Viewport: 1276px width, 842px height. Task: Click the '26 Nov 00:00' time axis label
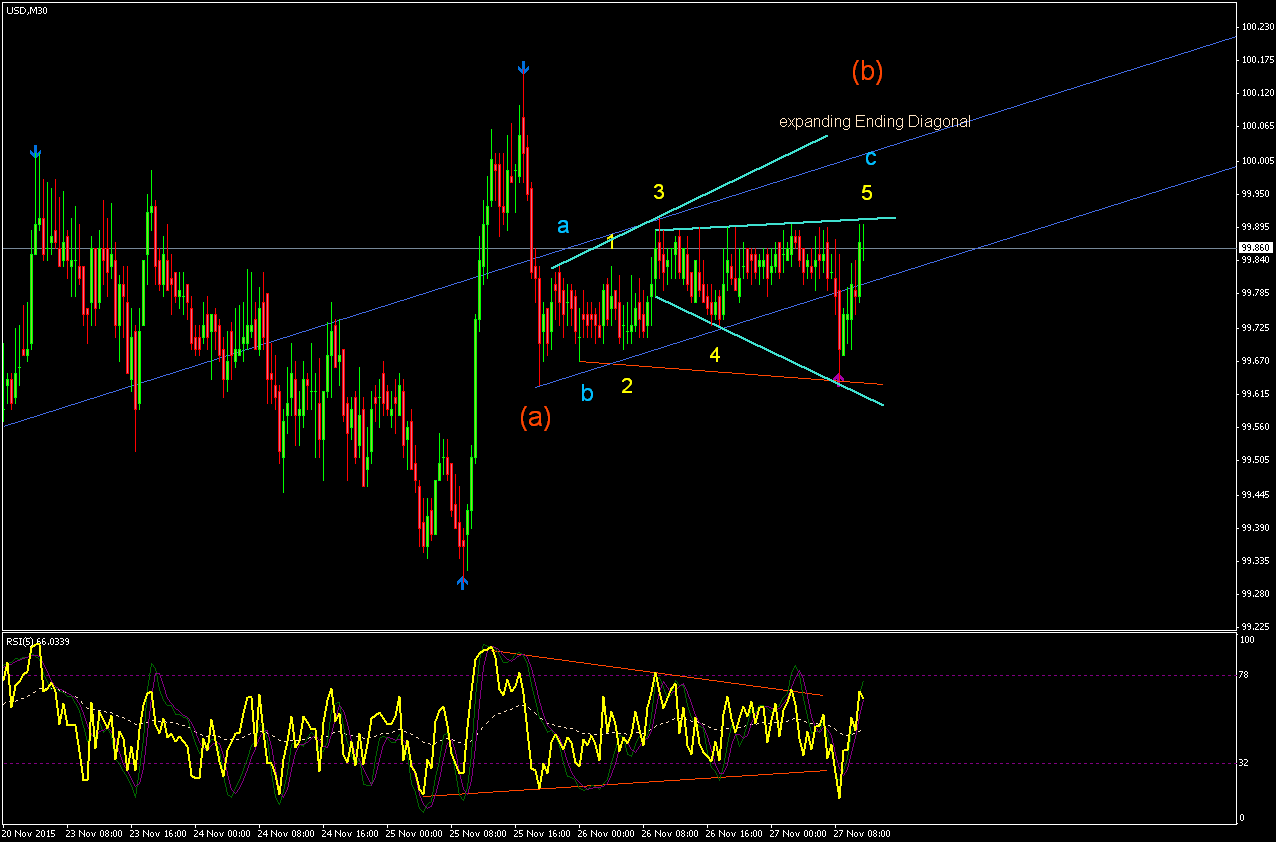pyautogui.click(x=606, y=832)
